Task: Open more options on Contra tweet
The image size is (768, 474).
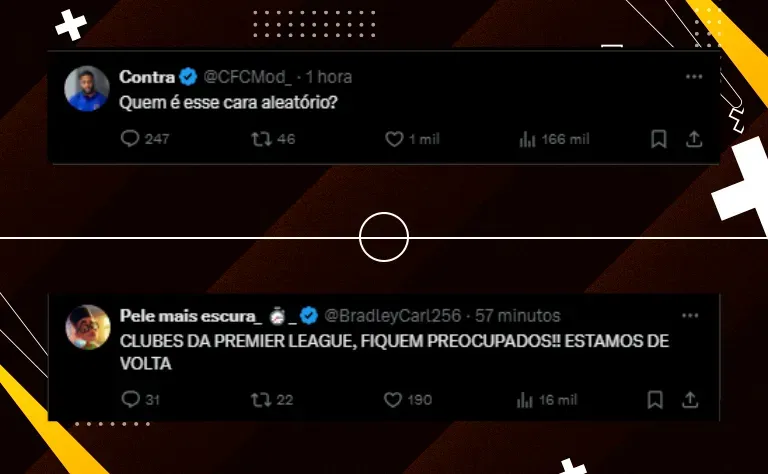Action: (694, 76)
